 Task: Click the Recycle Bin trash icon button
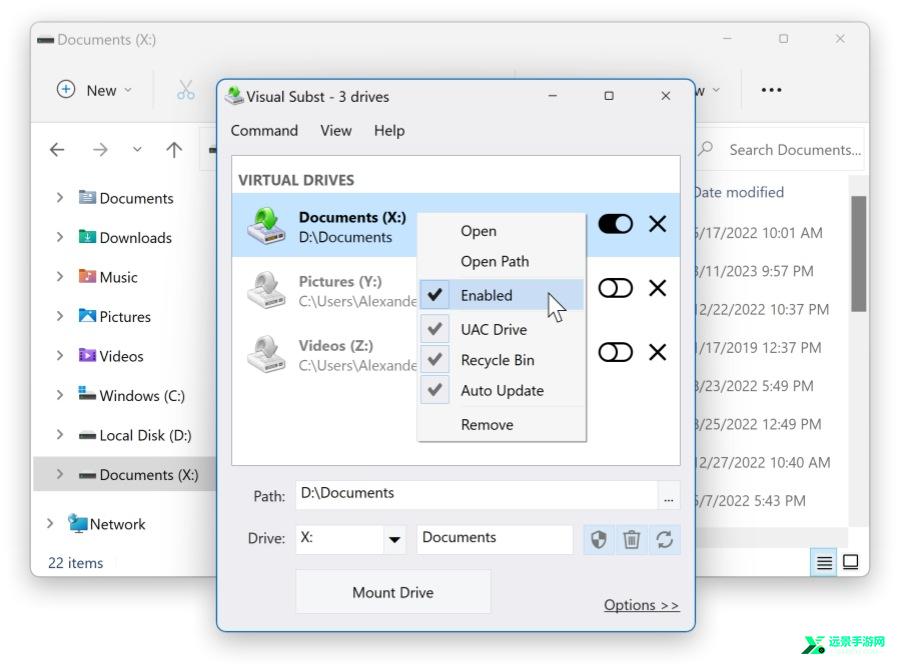631,540
